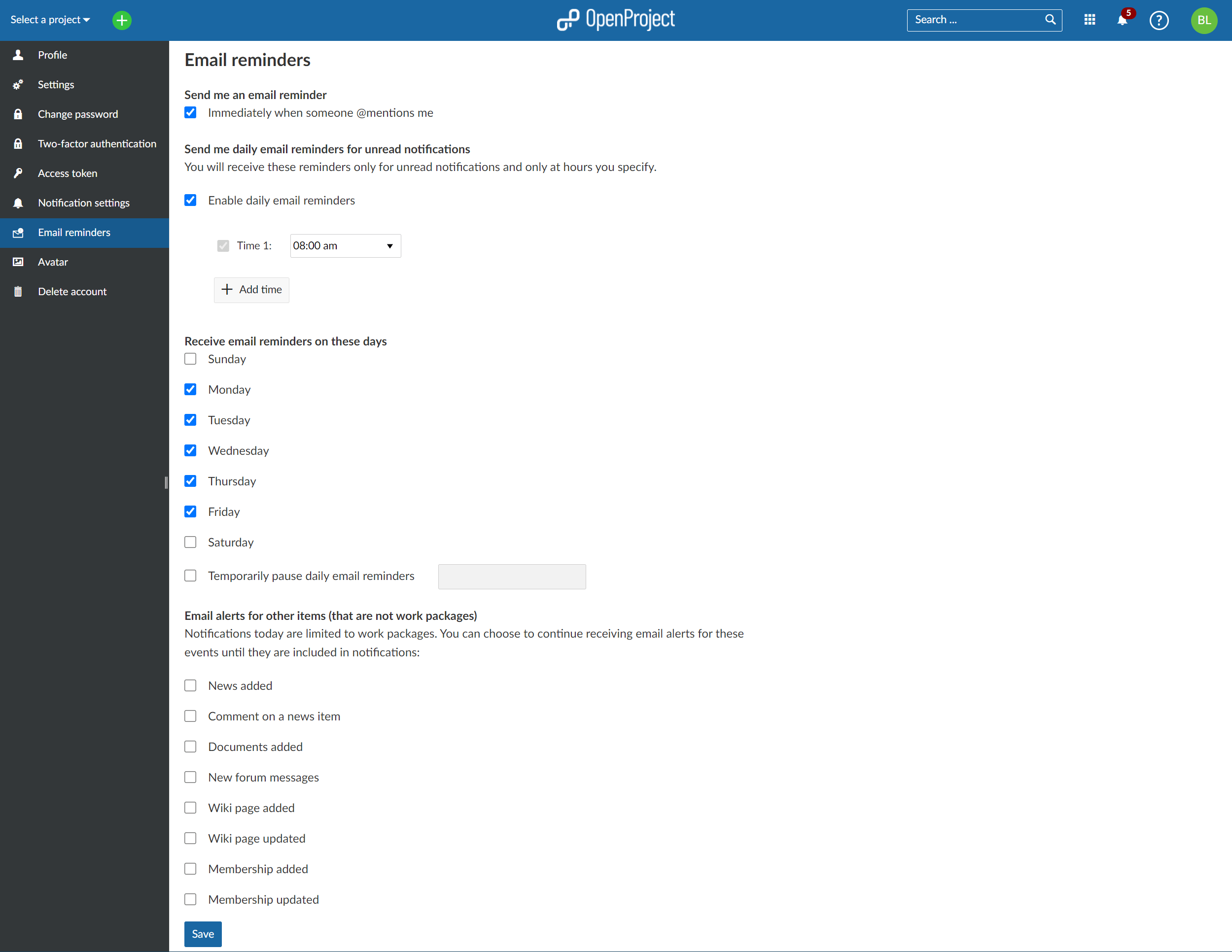Click Access token sidebar icon

pos(18,173)
